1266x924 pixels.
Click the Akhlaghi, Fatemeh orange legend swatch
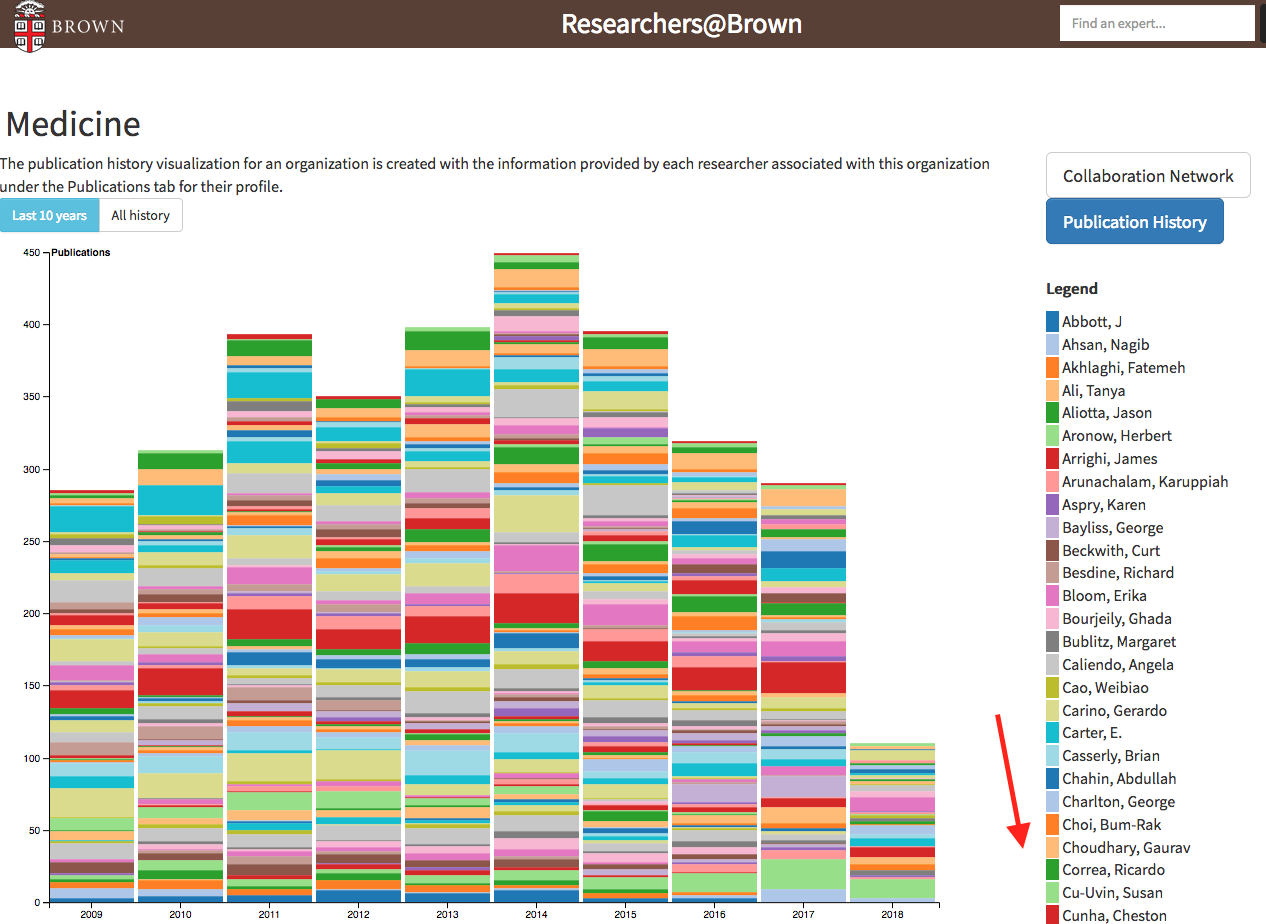click(x=1052, y=368)
